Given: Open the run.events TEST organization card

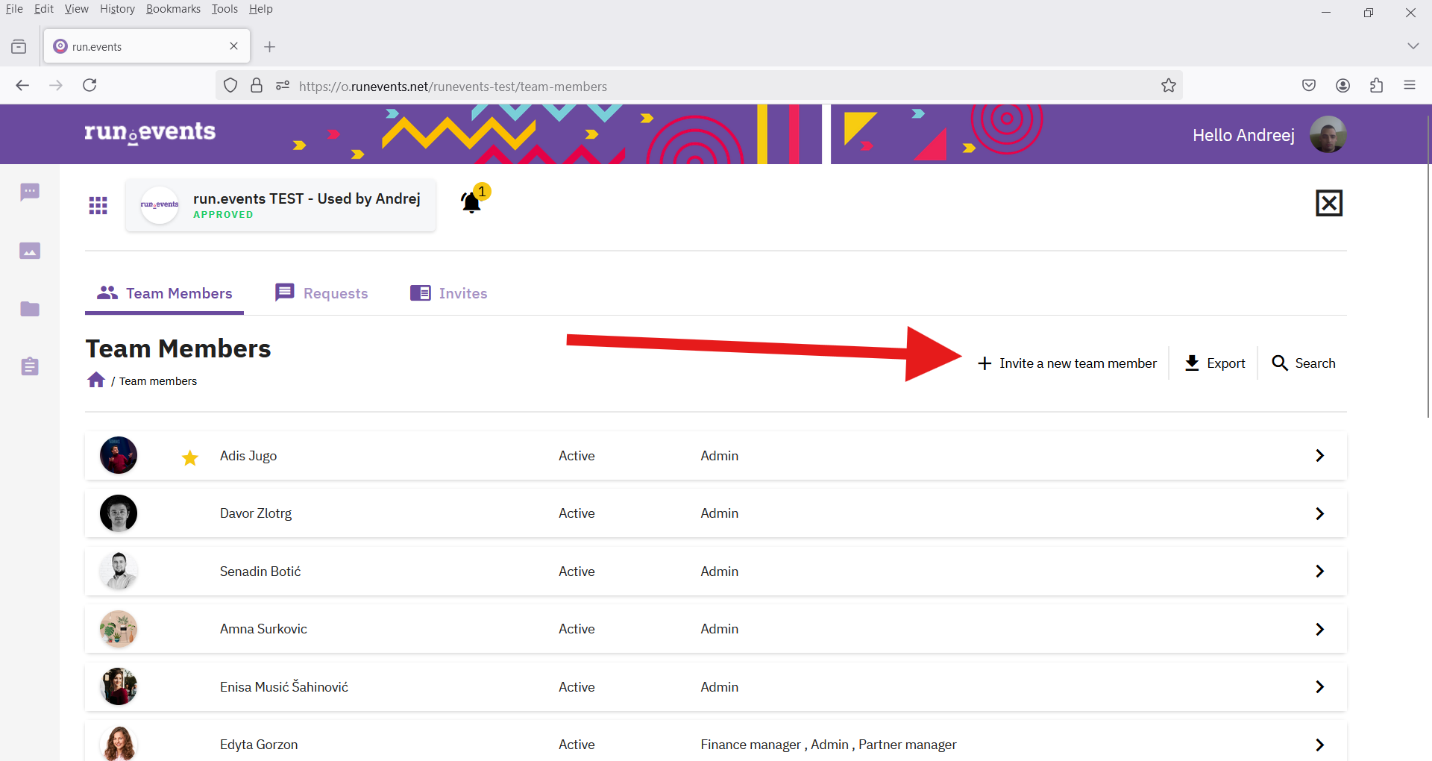Looking at the screenshot, I should 281,205.
